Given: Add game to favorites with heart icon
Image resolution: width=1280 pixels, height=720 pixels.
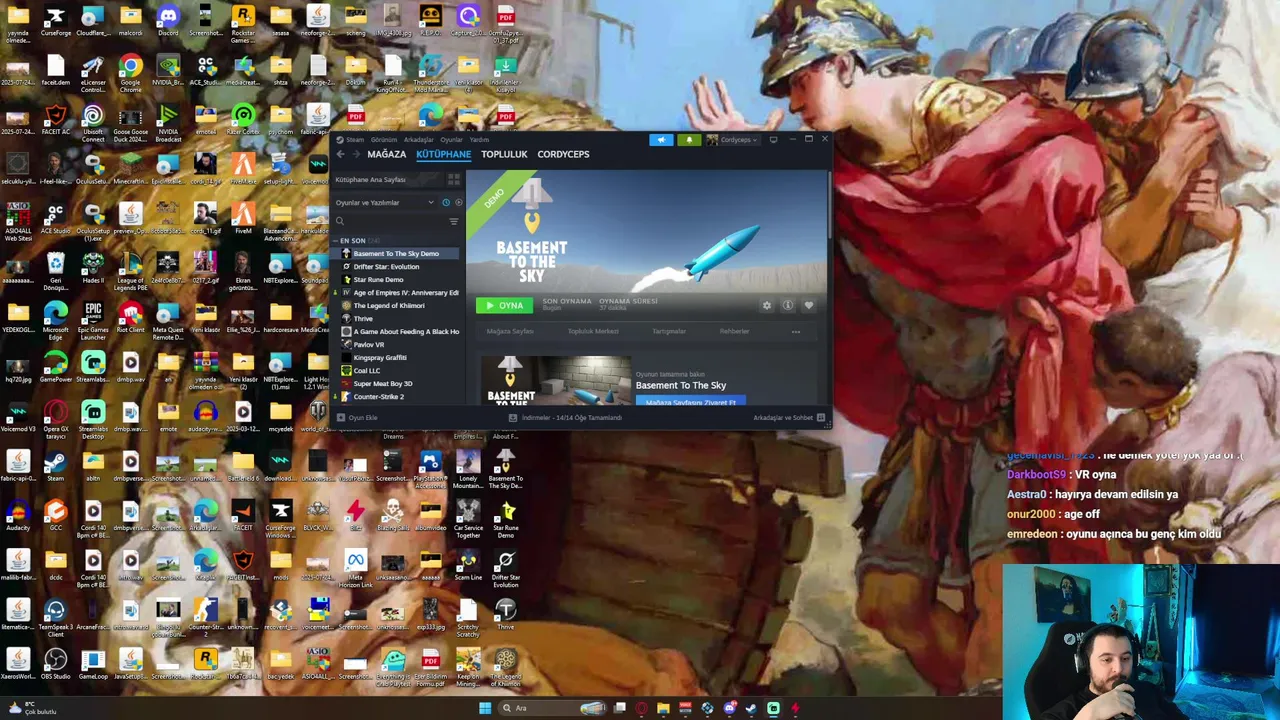Looking at the screenshot, I should [809, 305].
